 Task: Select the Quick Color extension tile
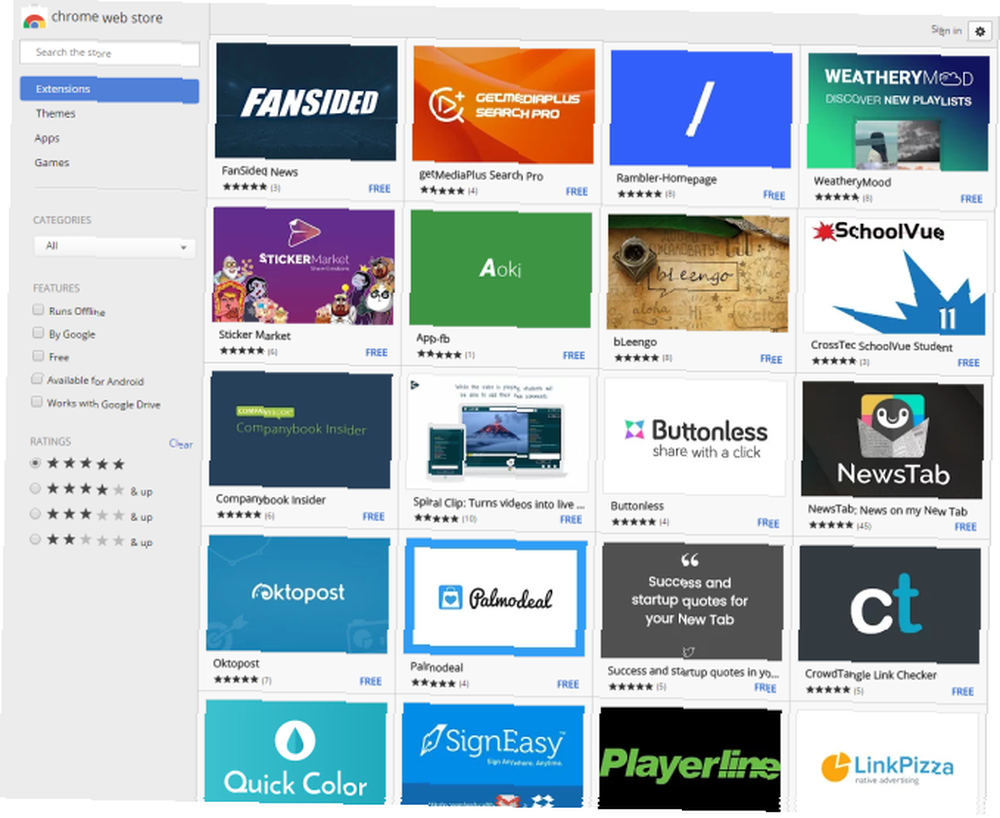(295, 751)
